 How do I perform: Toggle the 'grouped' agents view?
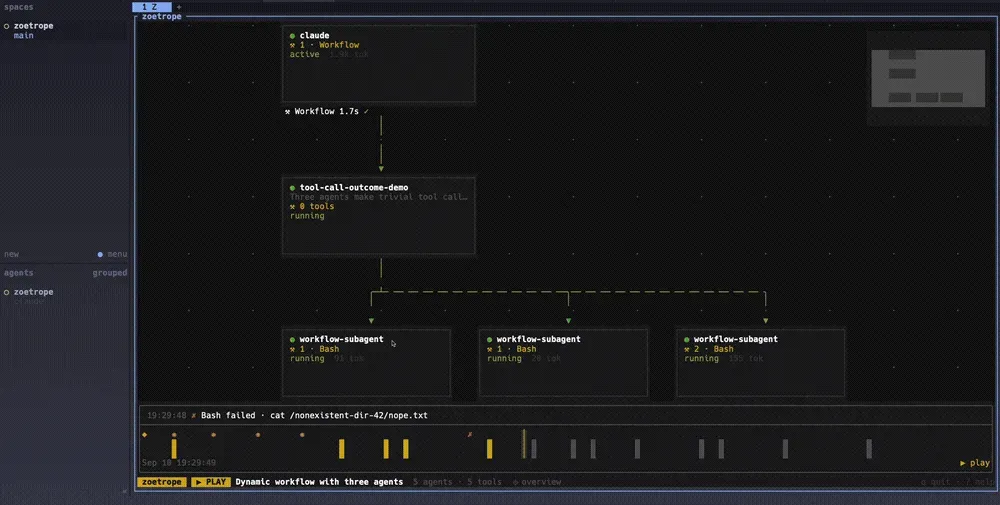pos(110,273)
